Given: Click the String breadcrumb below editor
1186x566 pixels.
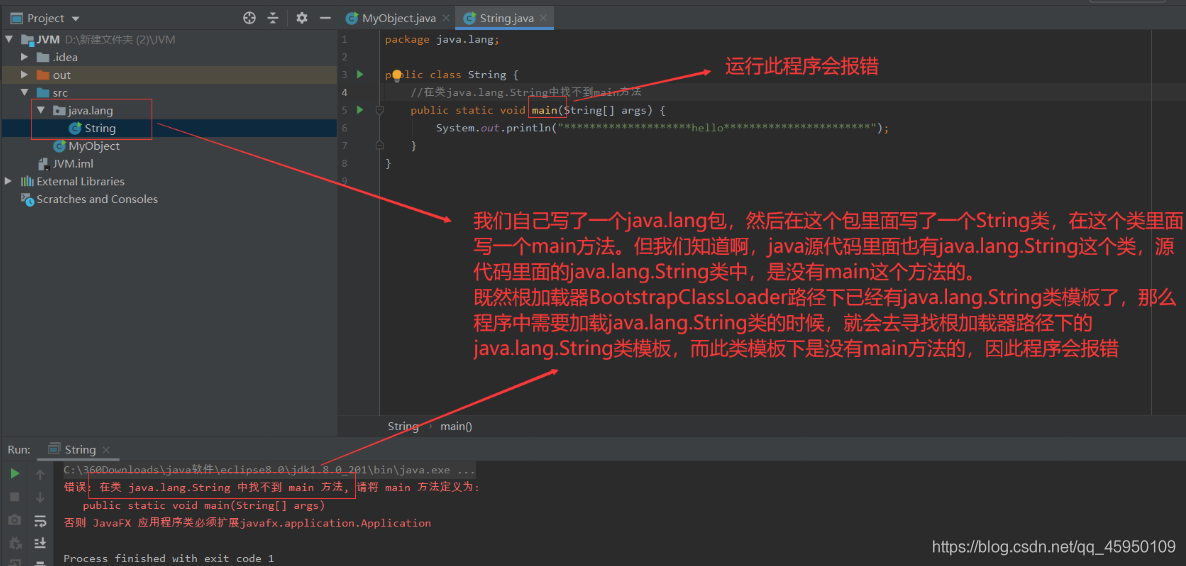Looking at the screenshot, I should click(402, 426).
